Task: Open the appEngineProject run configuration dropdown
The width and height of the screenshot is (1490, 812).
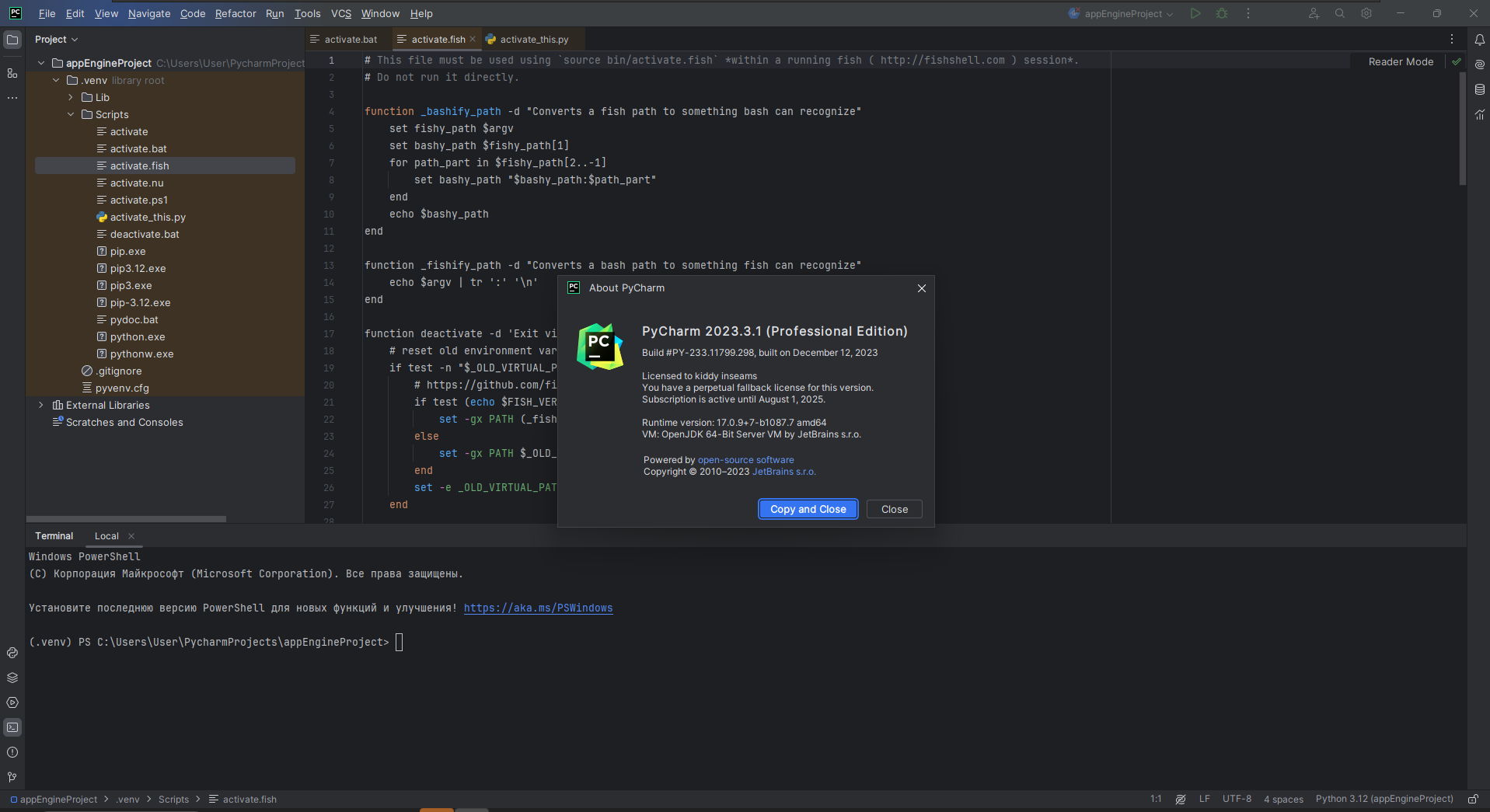Action: coord(1121,13)
